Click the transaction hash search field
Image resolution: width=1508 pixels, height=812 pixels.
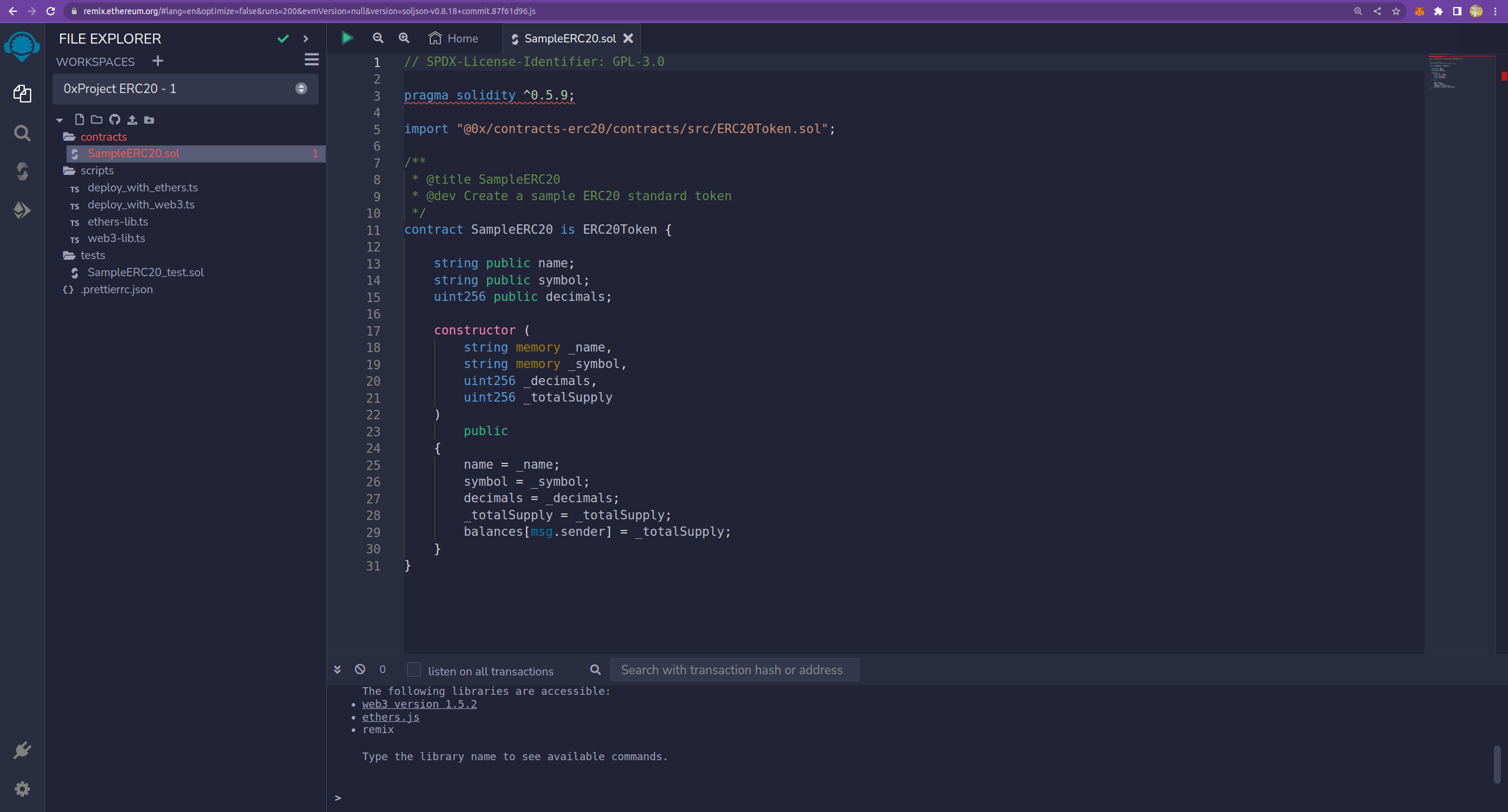click(734, 670)
